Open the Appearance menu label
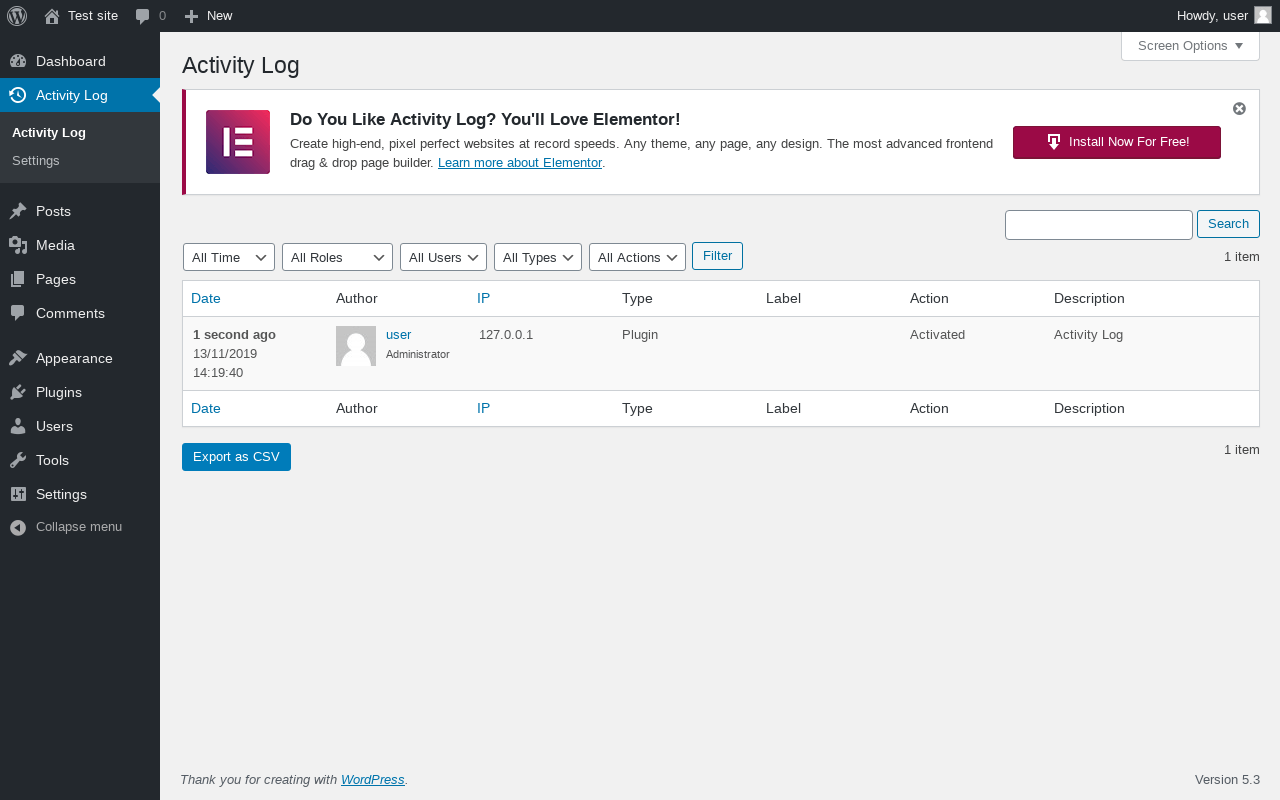 point(74,358)
